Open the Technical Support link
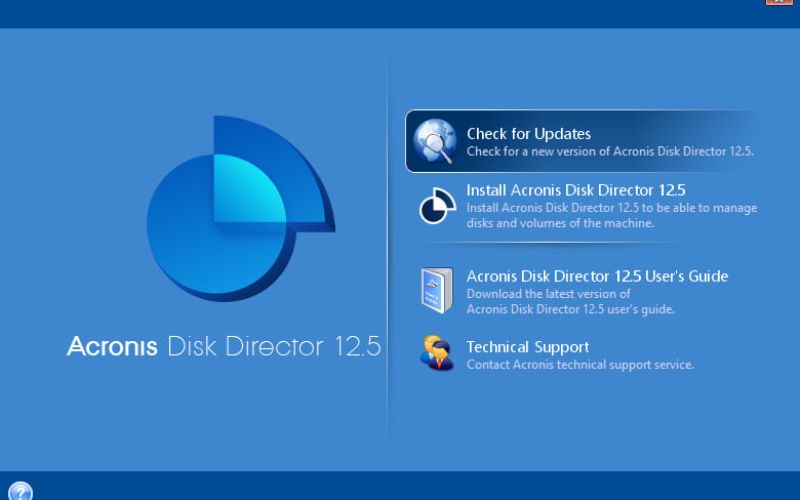The image size is (800, 500). coord(528,347)
